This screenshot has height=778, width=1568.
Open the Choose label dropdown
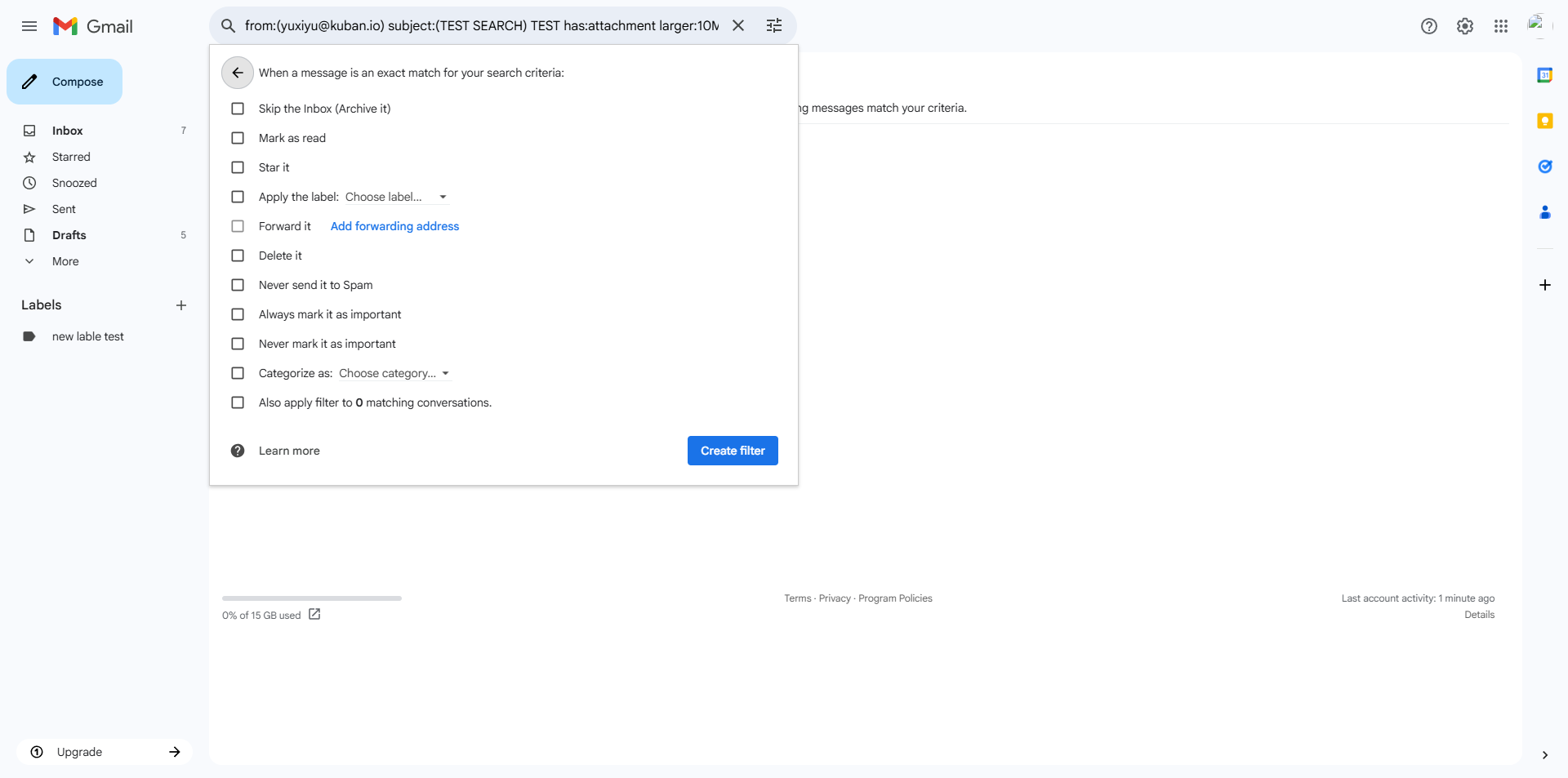[x=396, y=197]
